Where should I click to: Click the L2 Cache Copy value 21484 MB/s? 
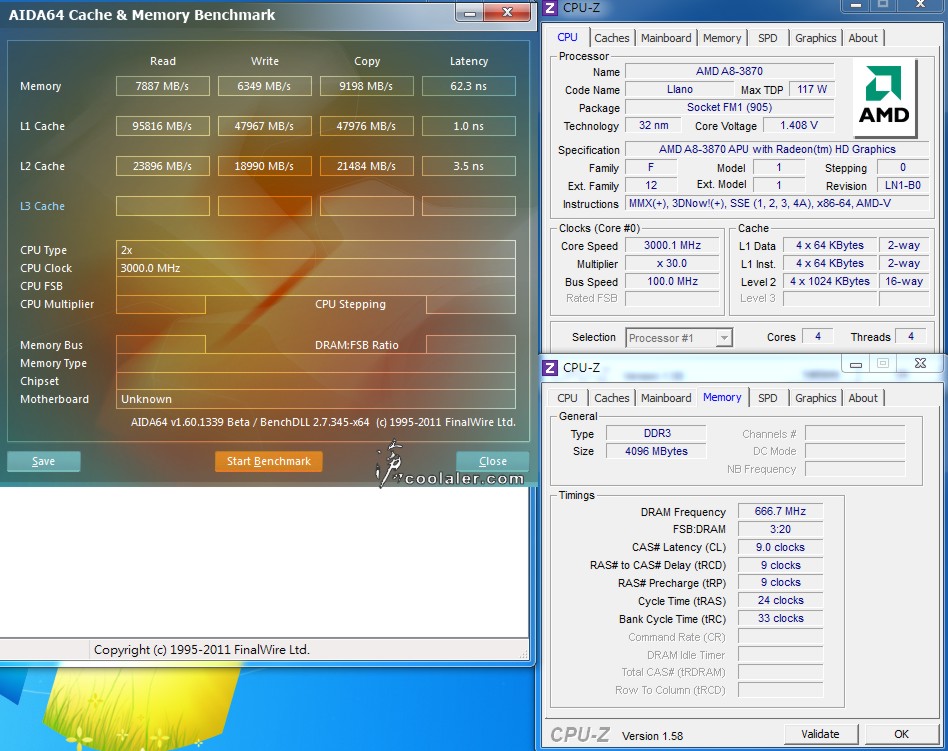coord(366,166)
